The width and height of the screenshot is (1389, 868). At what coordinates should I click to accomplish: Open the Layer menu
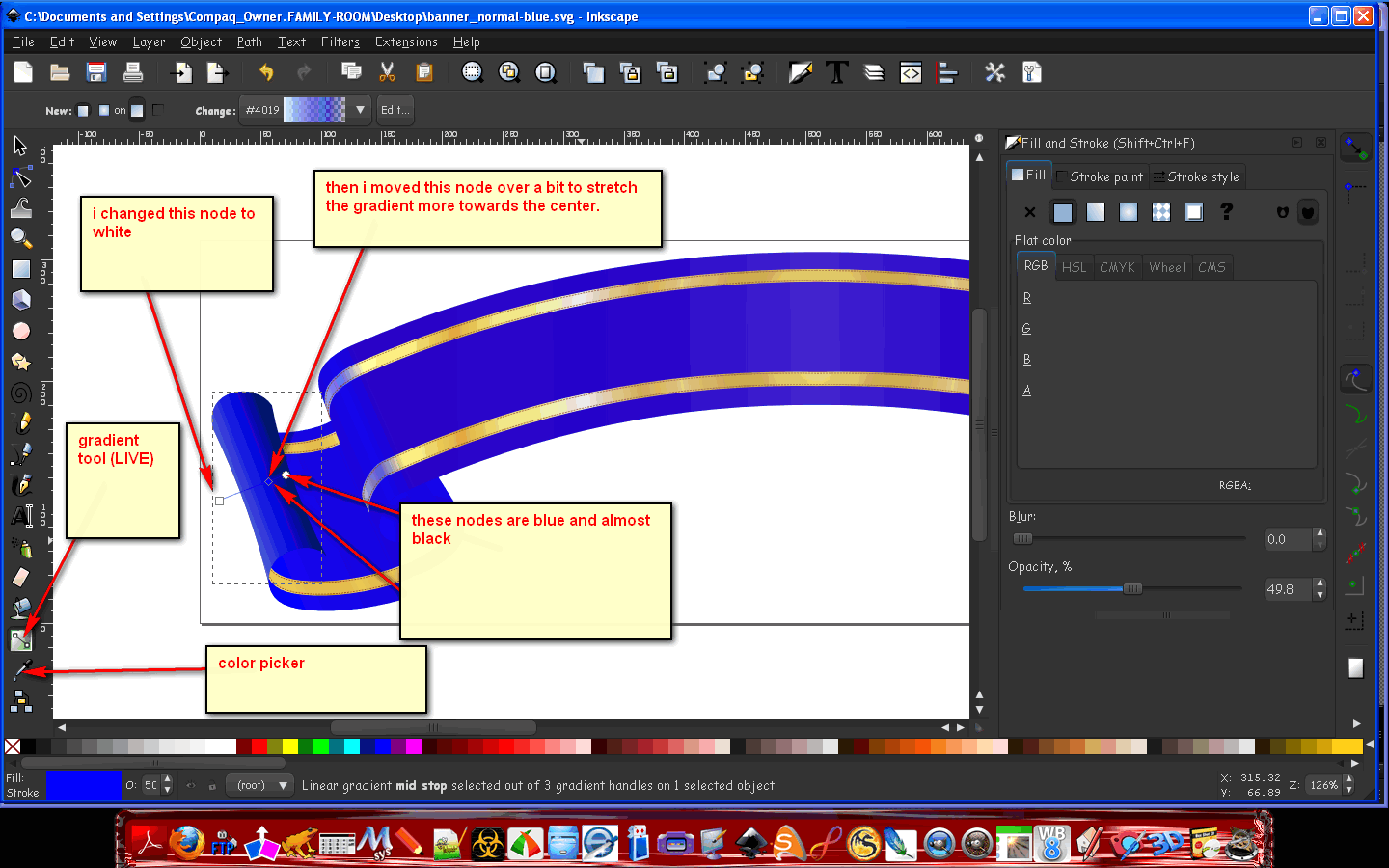pyautogui.click(x=149, y=42)
